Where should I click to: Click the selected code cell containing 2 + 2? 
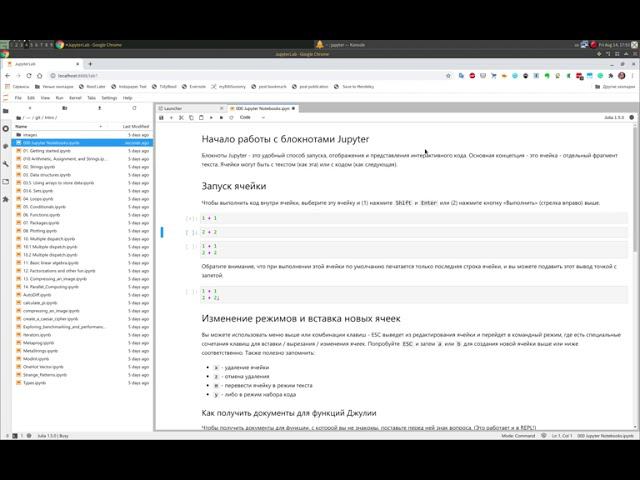click(413, 232)
